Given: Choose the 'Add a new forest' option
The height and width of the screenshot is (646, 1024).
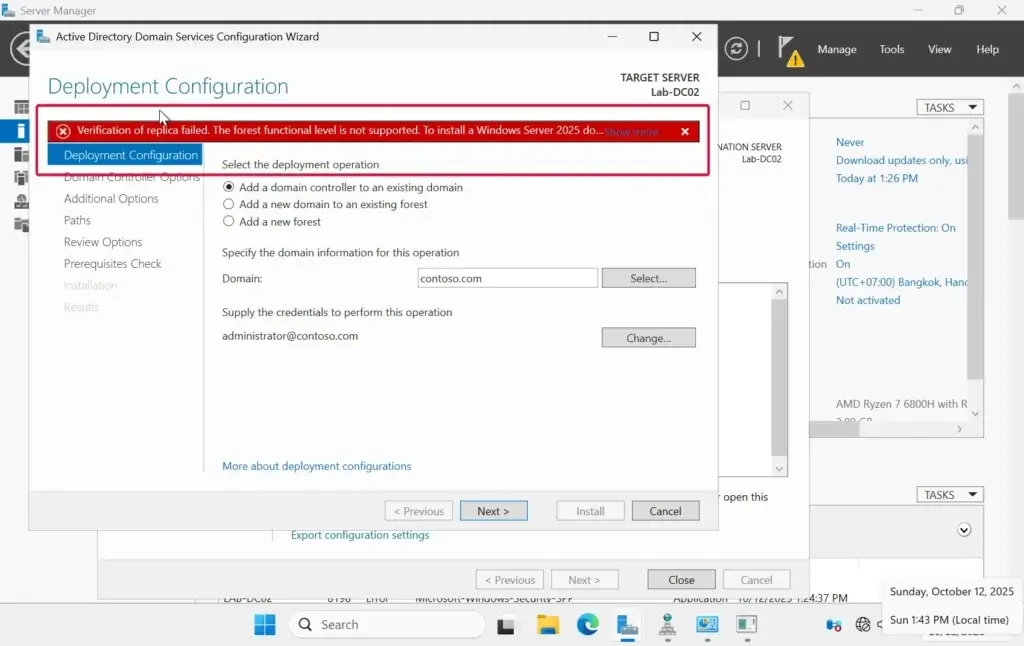Looking at the screenshot, I should [229, 221].
